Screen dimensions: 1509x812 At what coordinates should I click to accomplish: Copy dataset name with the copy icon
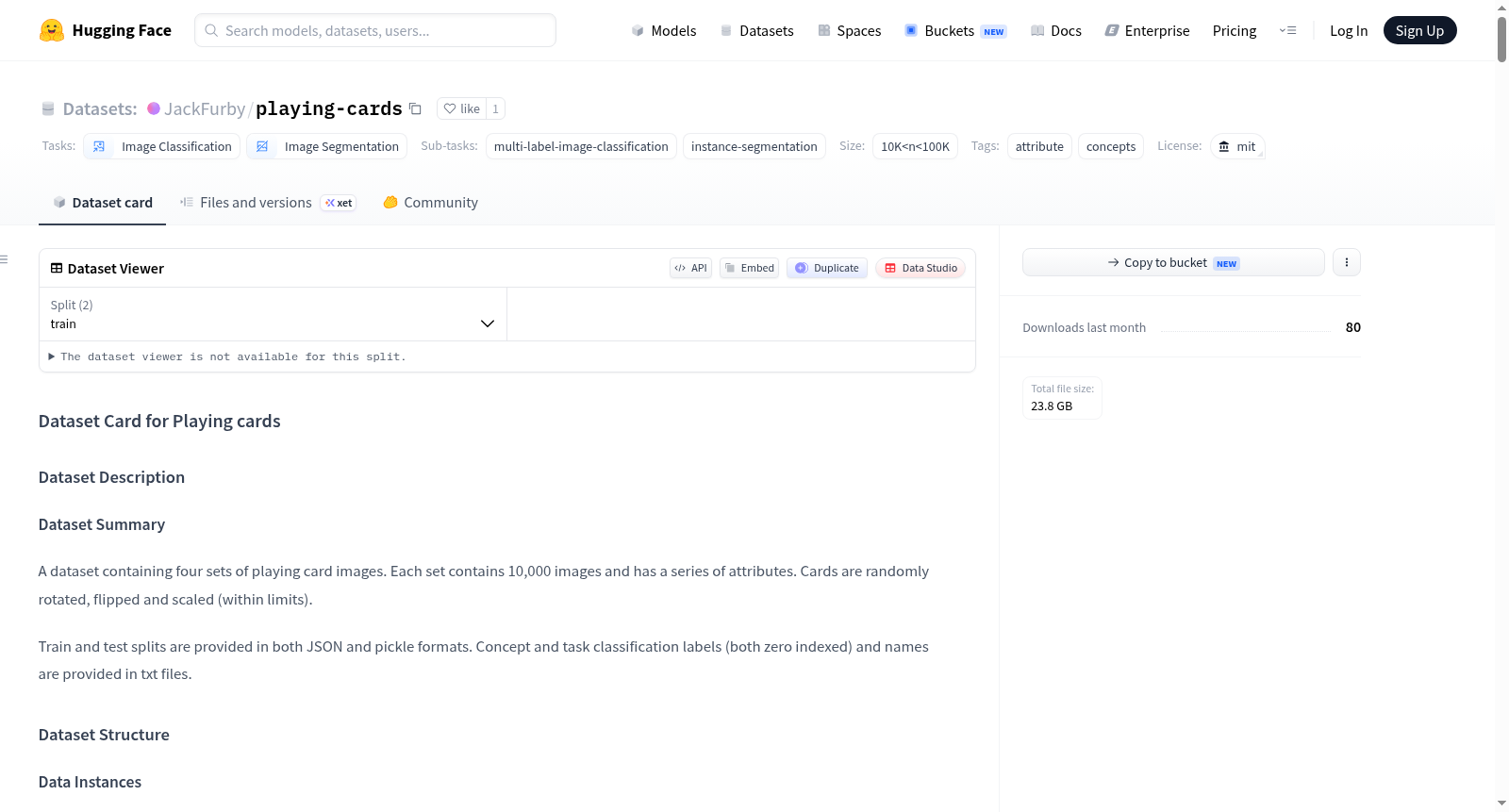click(415, 108)
